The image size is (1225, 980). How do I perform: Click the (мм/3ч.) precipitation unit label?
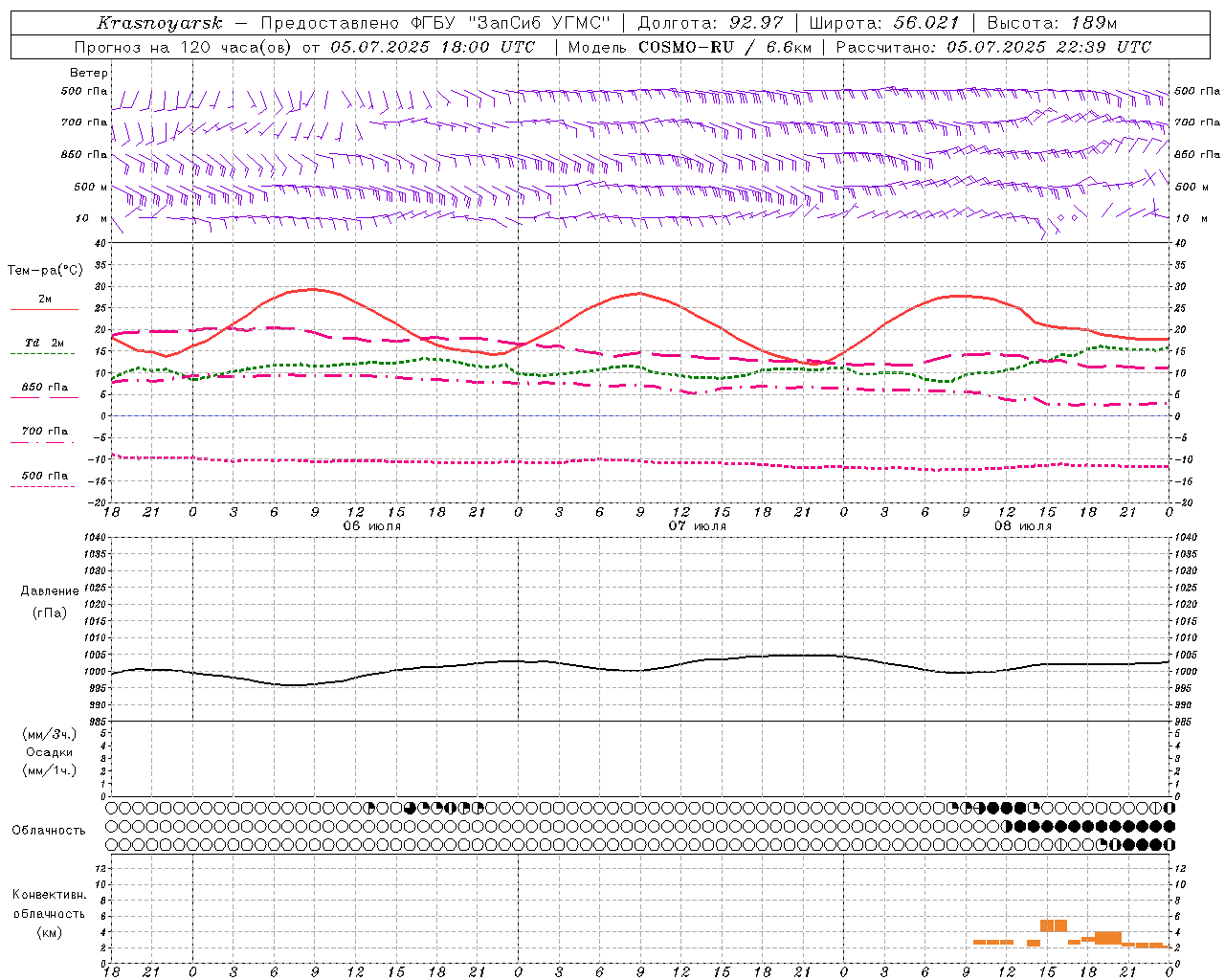click(50, 734)
